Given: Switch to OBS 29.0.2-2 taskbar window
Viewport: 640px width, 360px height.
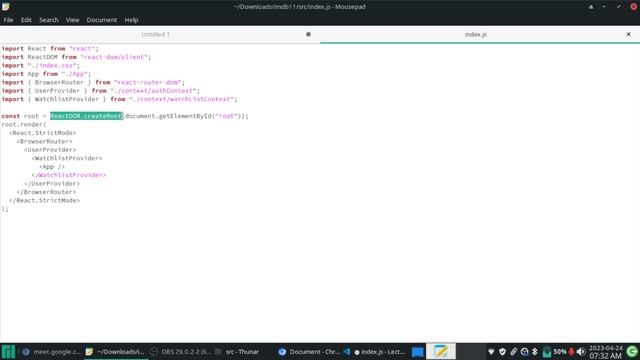Looking at the screenshot, I should [180, 351].
